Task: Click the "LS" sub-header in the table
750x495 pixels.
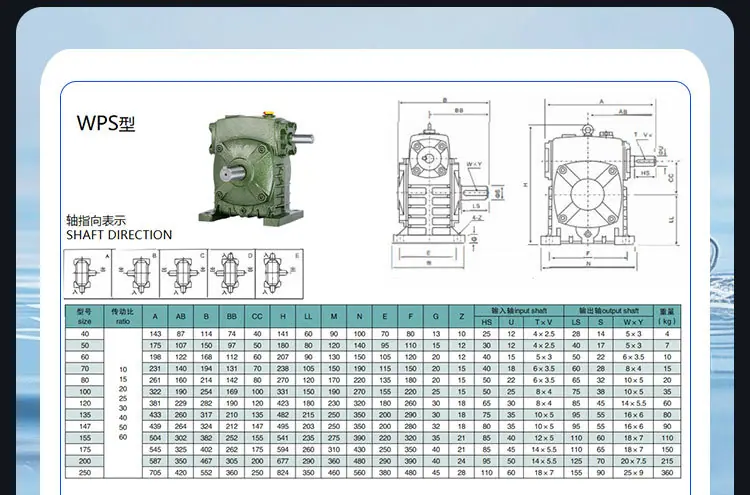Action: [576, 322]
